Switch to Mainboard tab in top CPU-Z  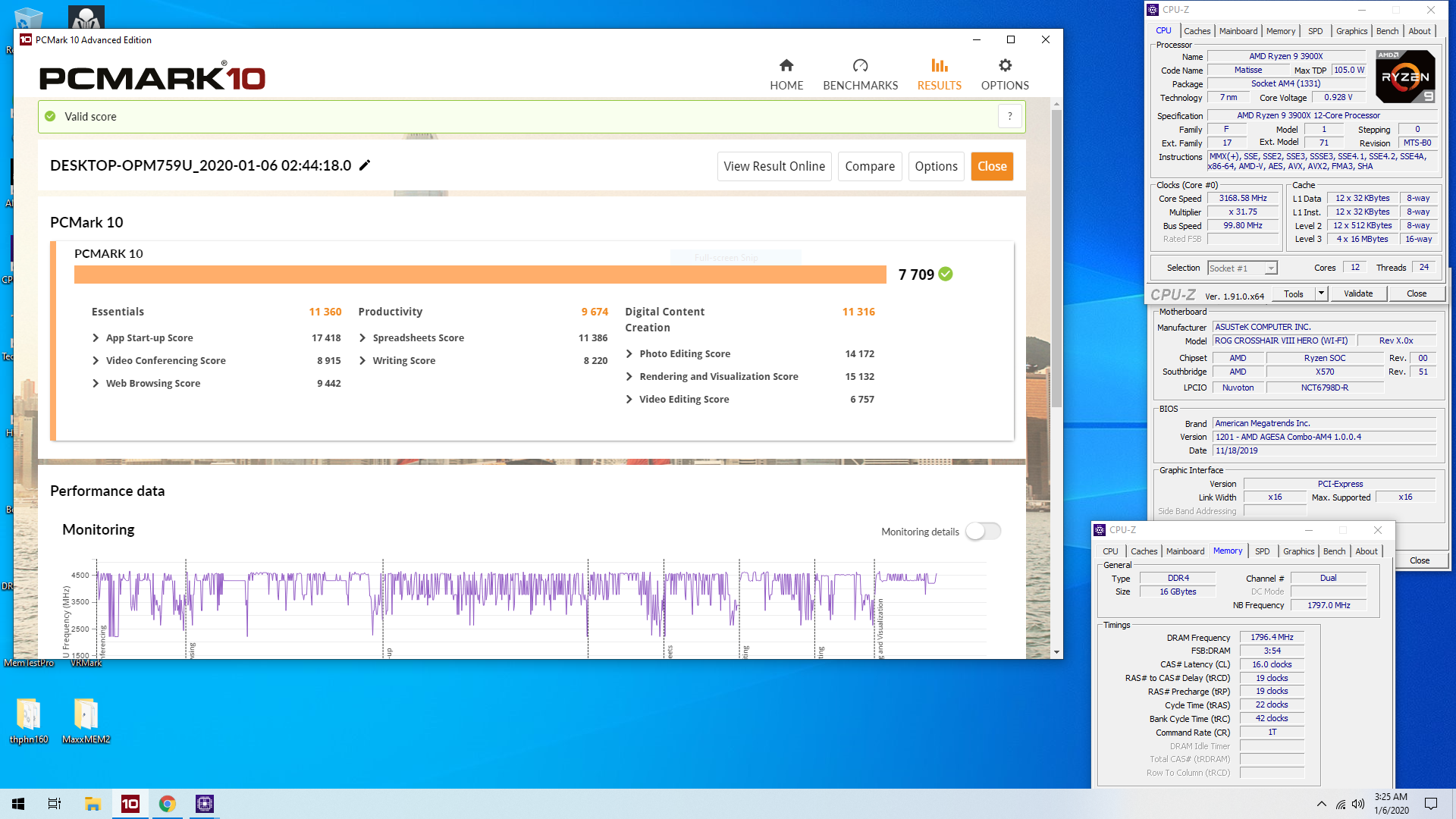coord(1238,31)
